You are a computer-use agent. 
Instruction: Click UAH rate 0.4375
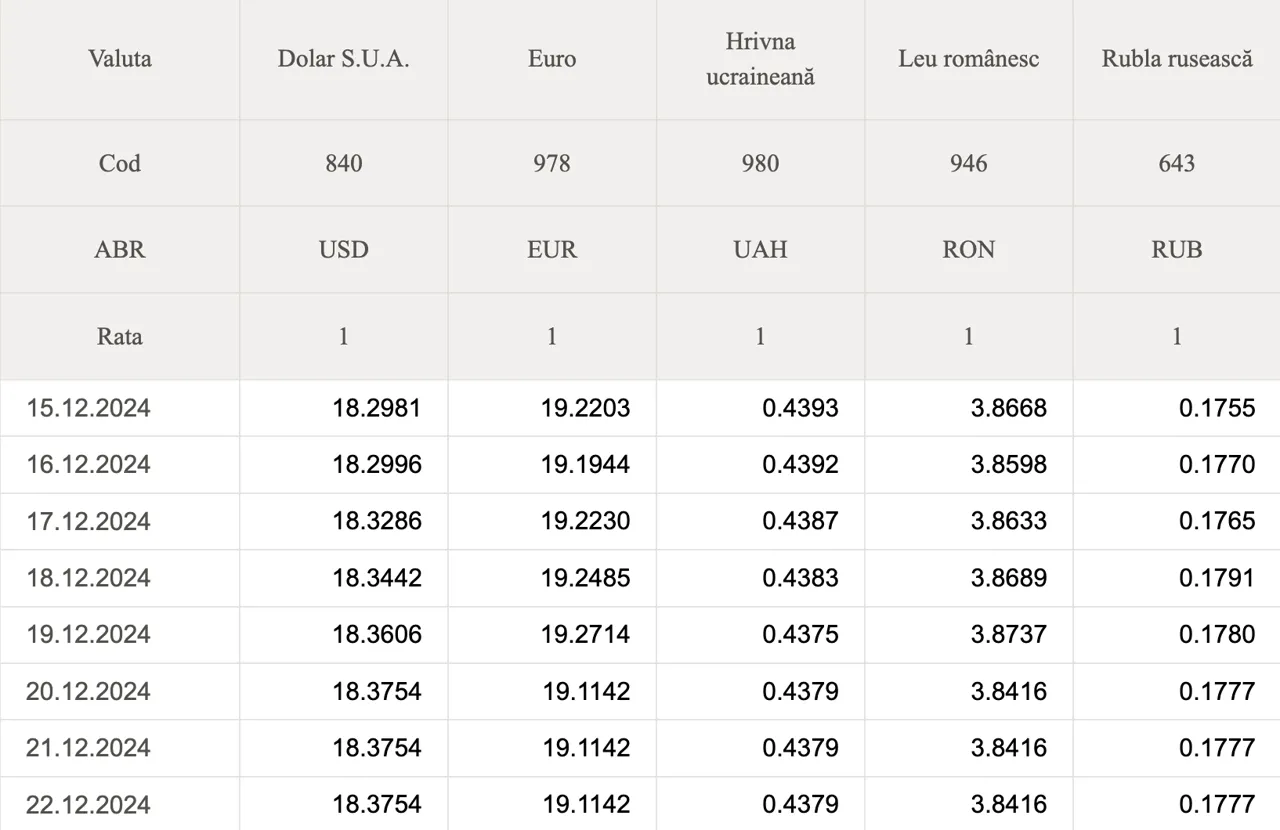(x=801, y=635)
